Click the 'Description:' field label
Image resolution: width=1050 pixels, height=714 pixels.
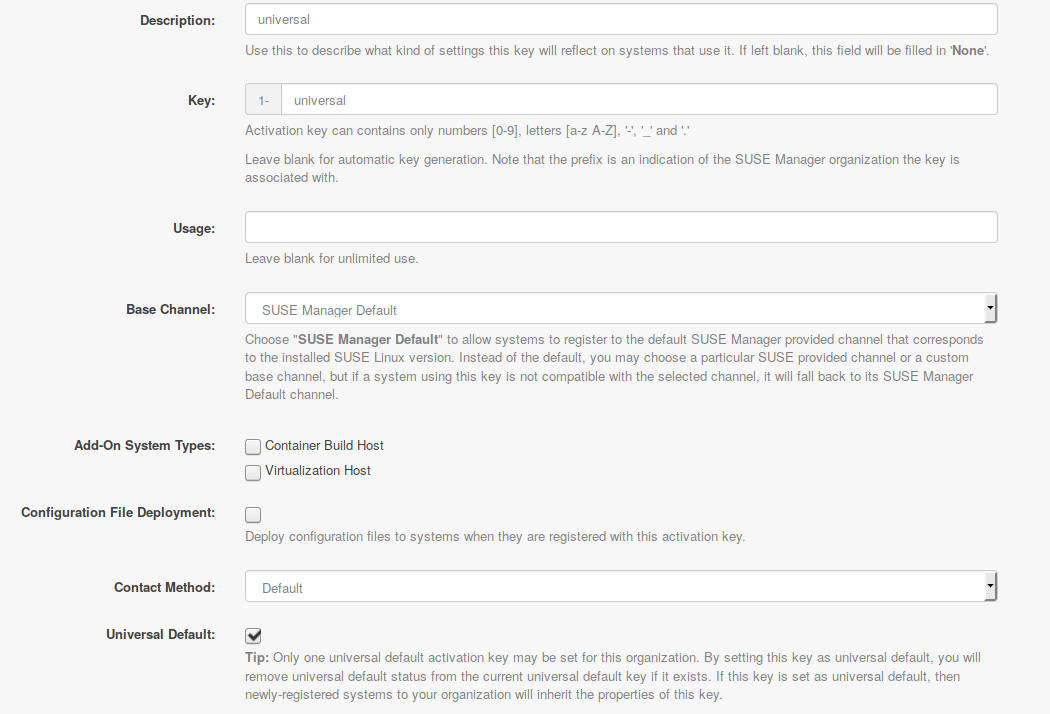click(177, 20)
